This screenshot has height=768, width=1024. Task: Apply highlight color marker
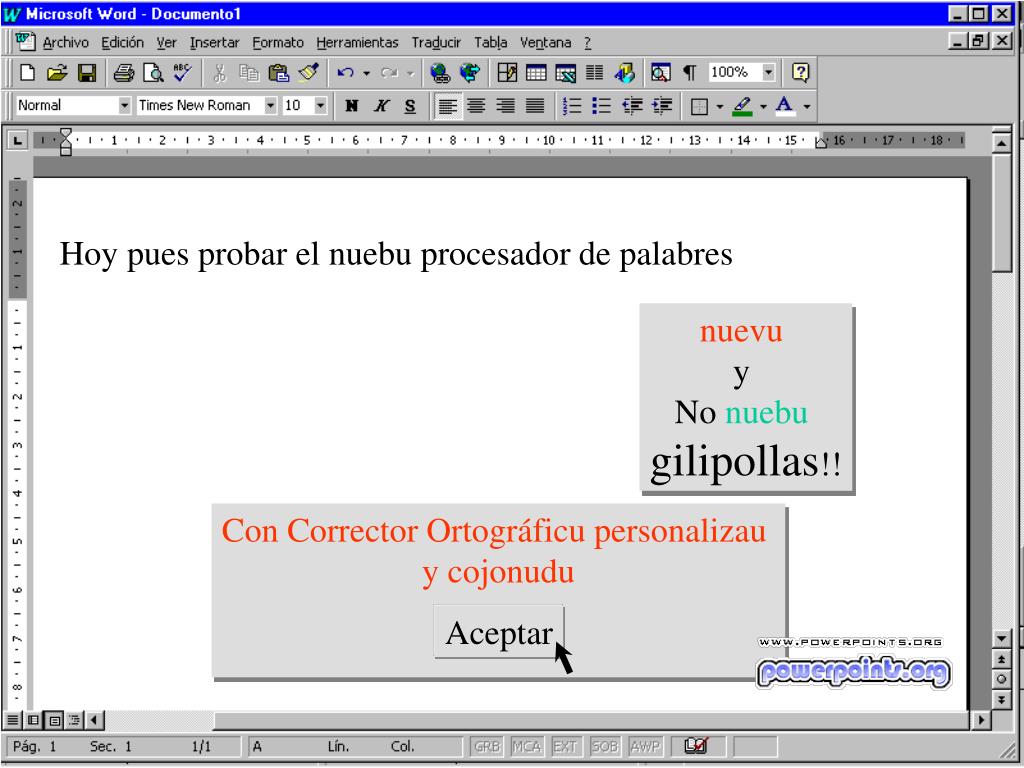(x=742, y=106)
